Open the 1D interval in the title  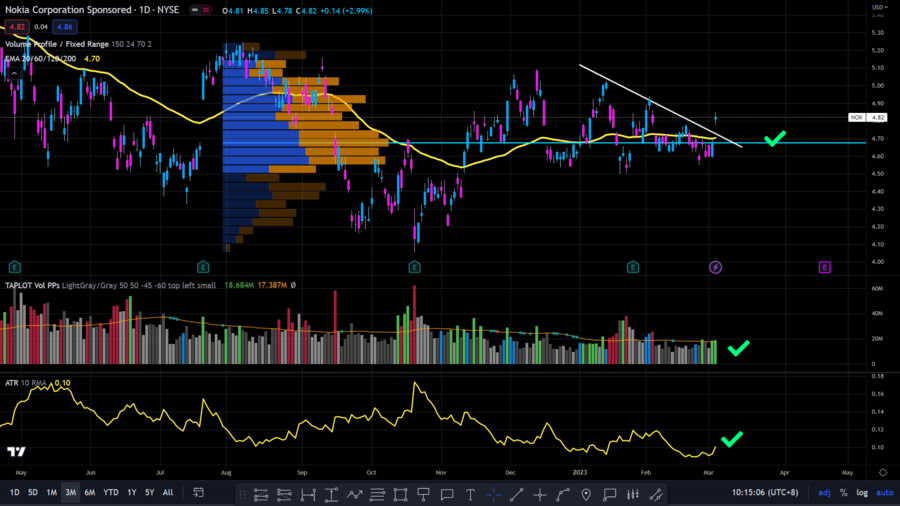[145, 10]
